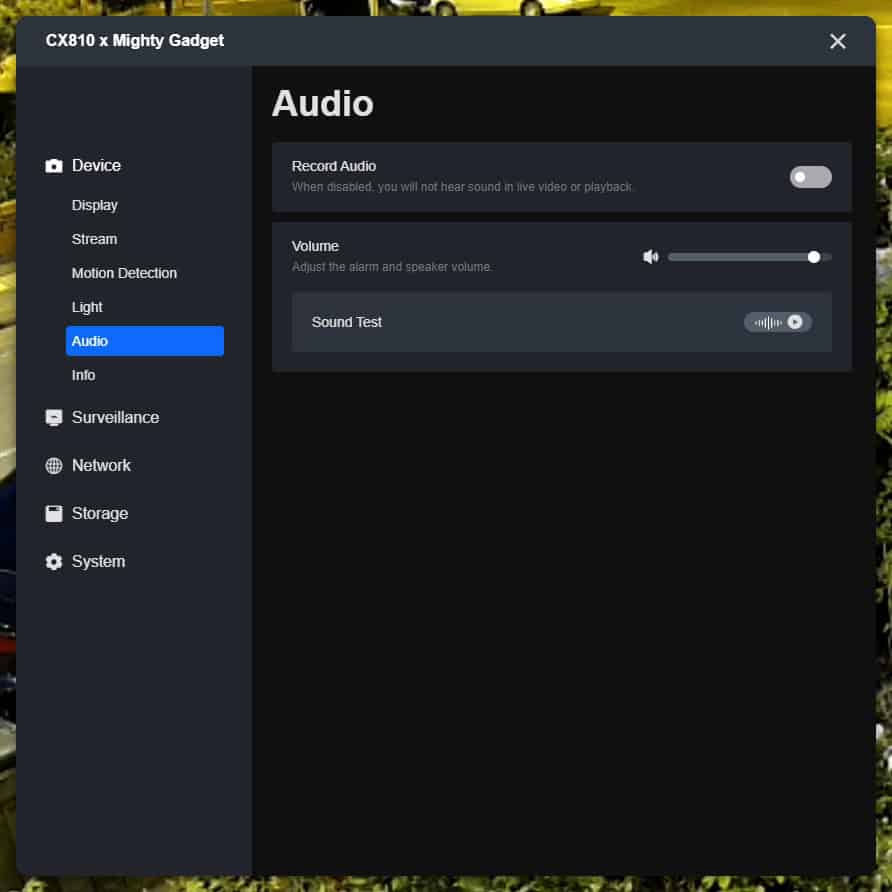Open the Light settings page
This screenshot has width=892, height=892.
(x=87, y=307)
